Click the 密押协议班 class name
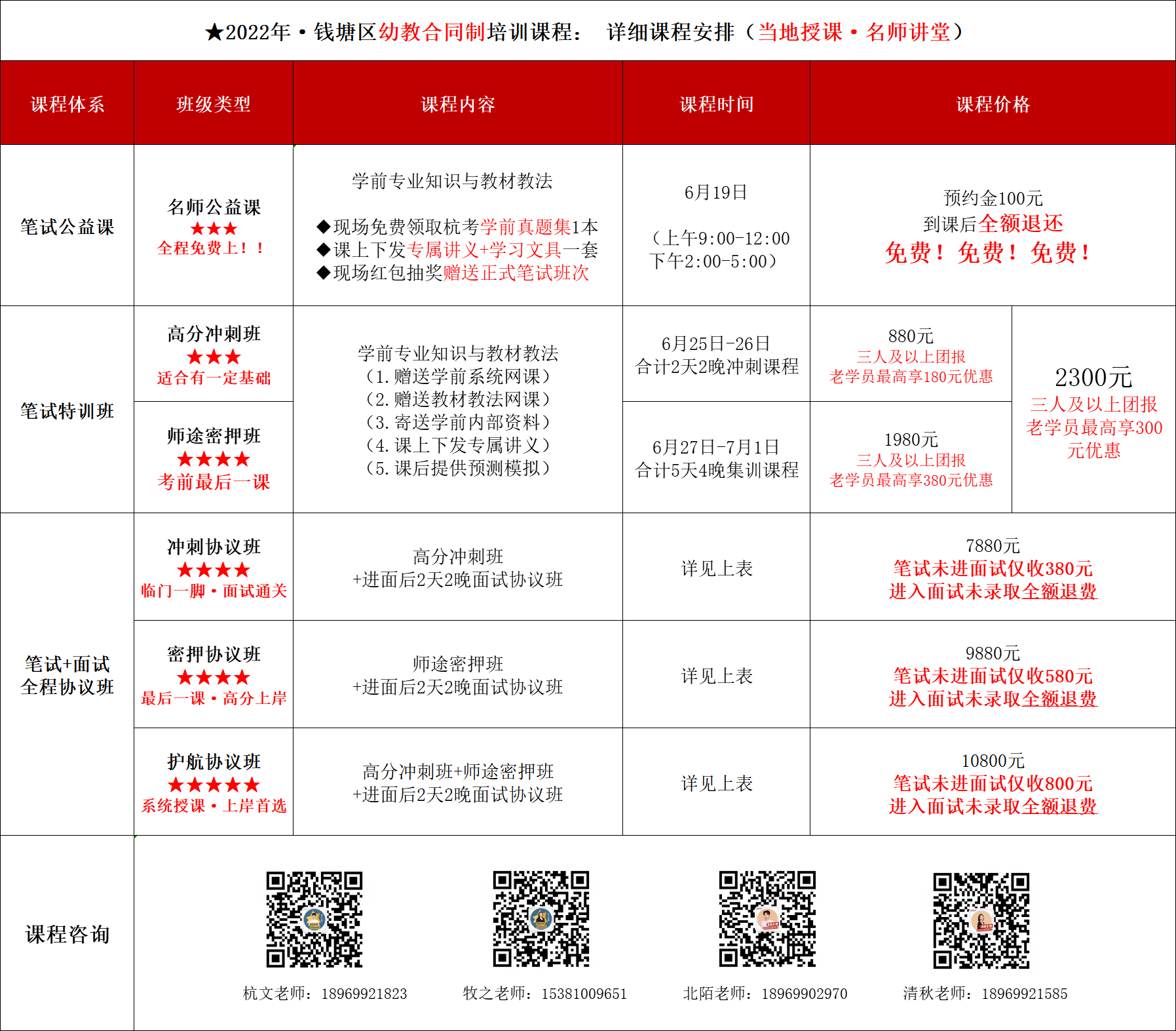 pos(214,654)
